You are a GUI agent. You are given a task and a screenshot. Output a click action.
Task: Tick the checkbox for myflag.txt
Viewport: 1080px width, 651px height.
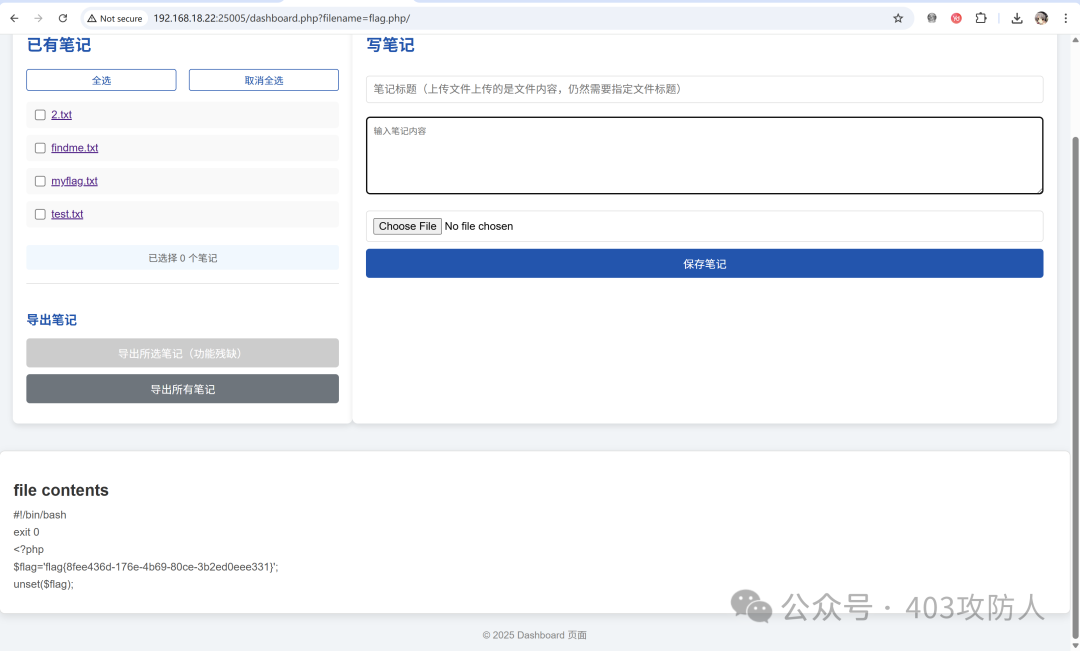(40, 181)
